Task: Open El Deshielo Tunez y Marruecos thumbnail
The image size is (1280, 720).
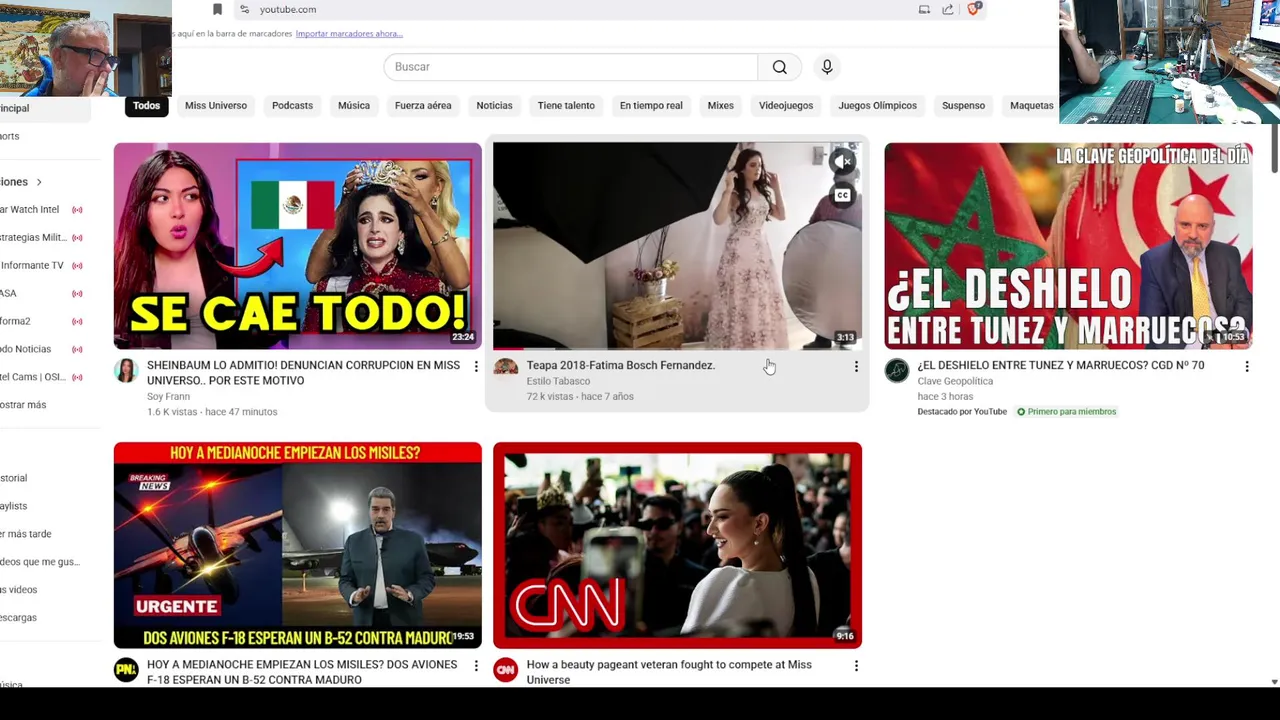Action: 1068,246
